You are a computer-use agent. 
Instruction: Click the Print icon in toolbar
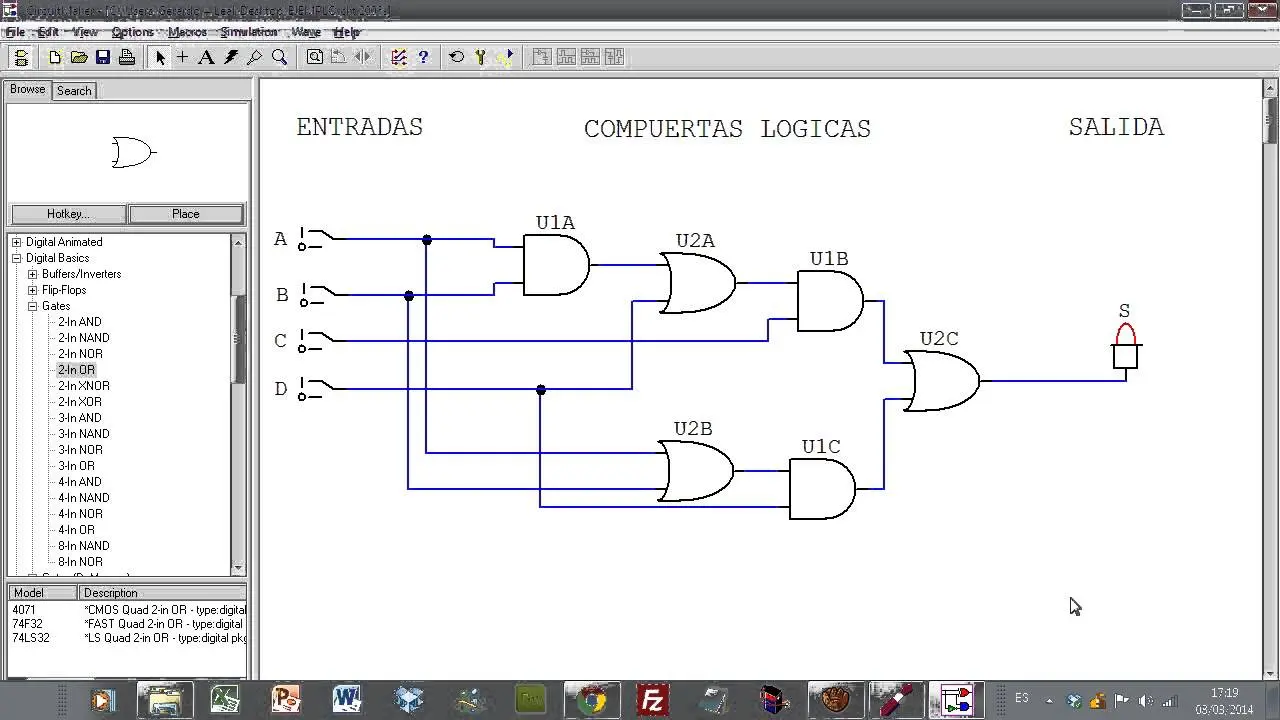click(127, 57)
